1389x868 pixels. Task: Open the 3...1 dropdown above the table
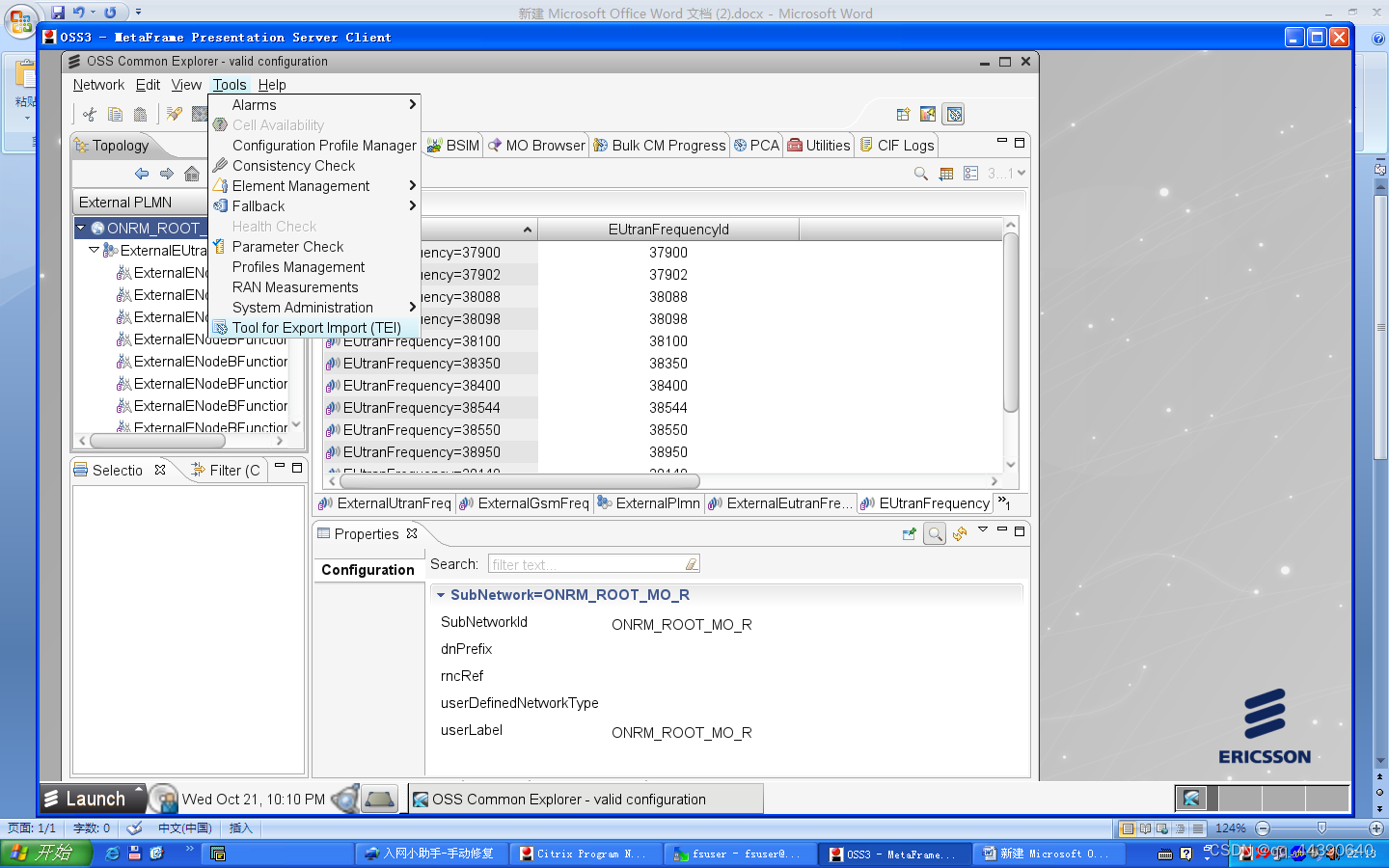[1007, 174]
